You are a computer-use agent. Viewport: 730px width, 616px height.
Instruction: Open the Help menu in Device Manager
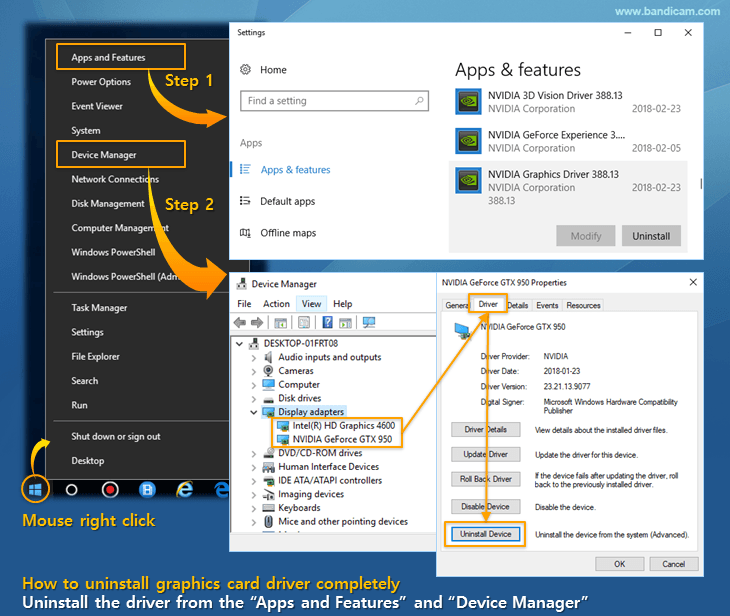pos(343,304)
